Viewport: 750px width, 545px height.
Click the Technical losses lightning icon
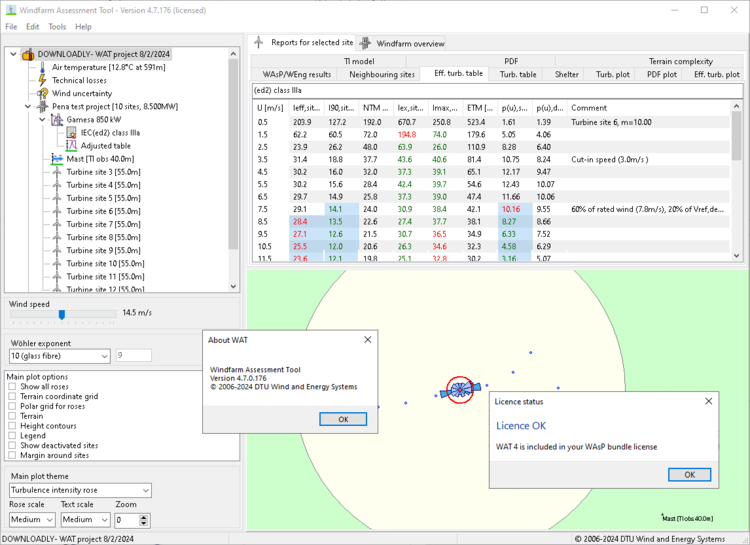[x=43, y=80]
